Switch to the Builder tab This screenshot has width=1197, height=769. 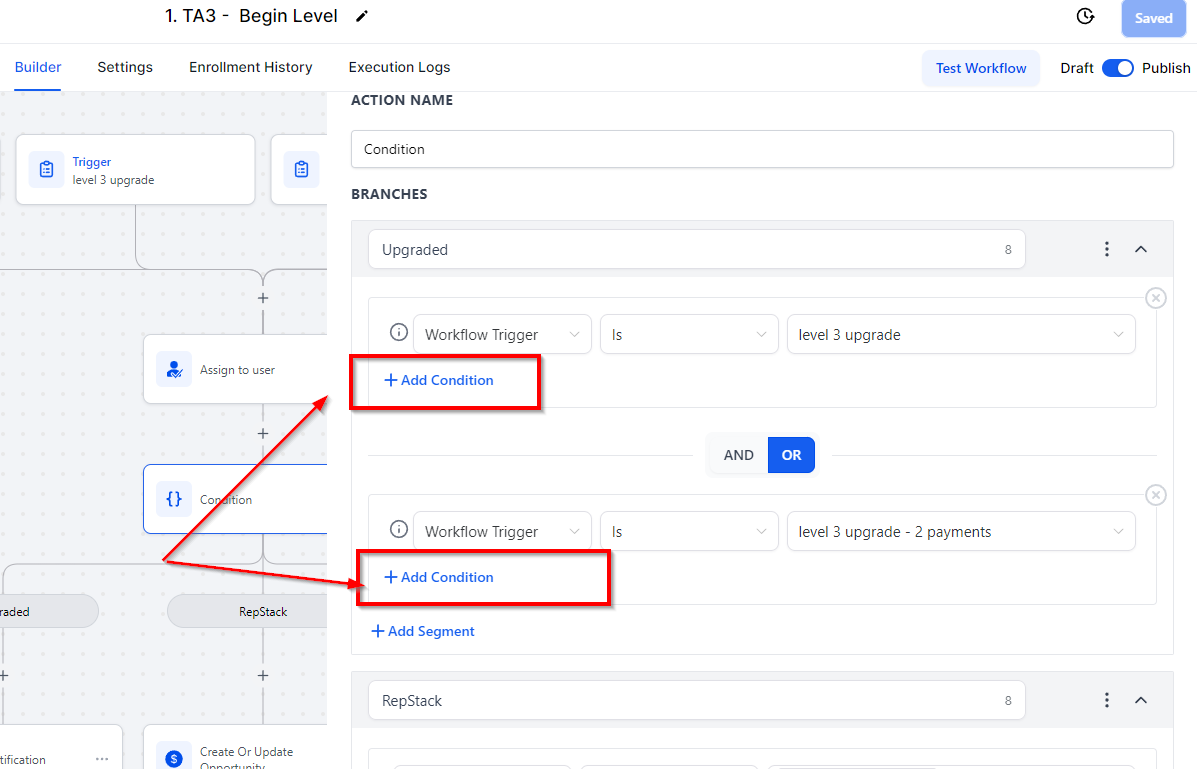38,67
